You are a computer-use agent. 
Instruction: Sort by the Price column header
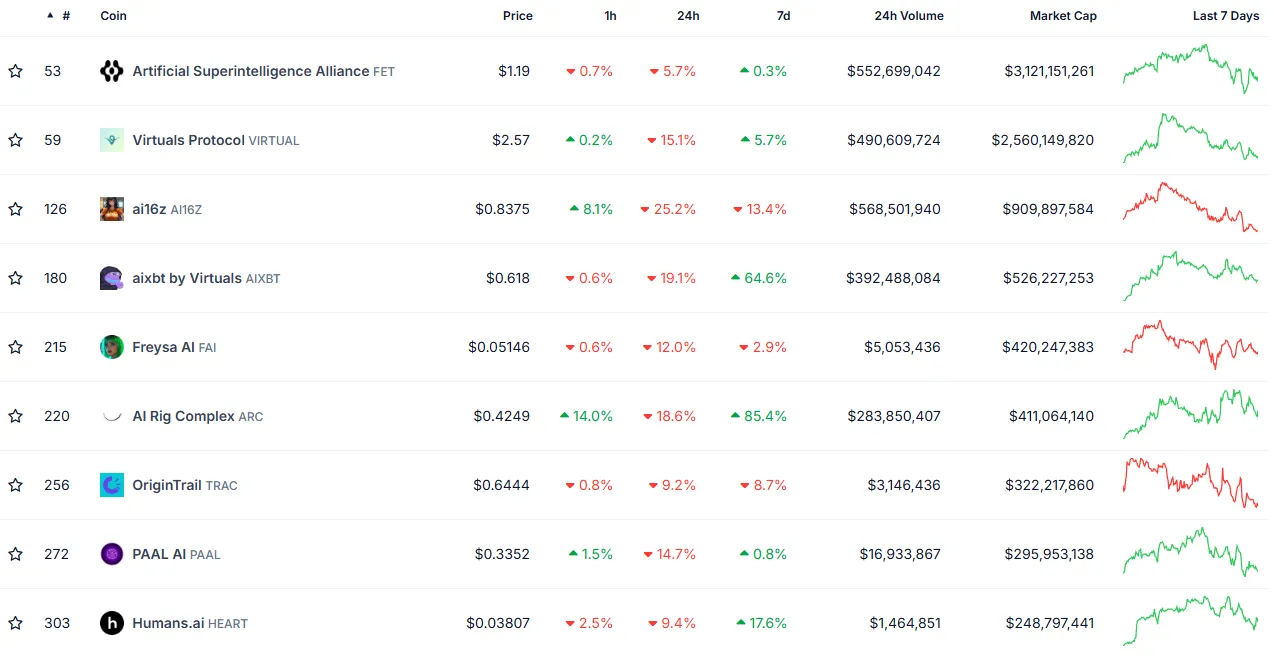click(x=518, y=16)
